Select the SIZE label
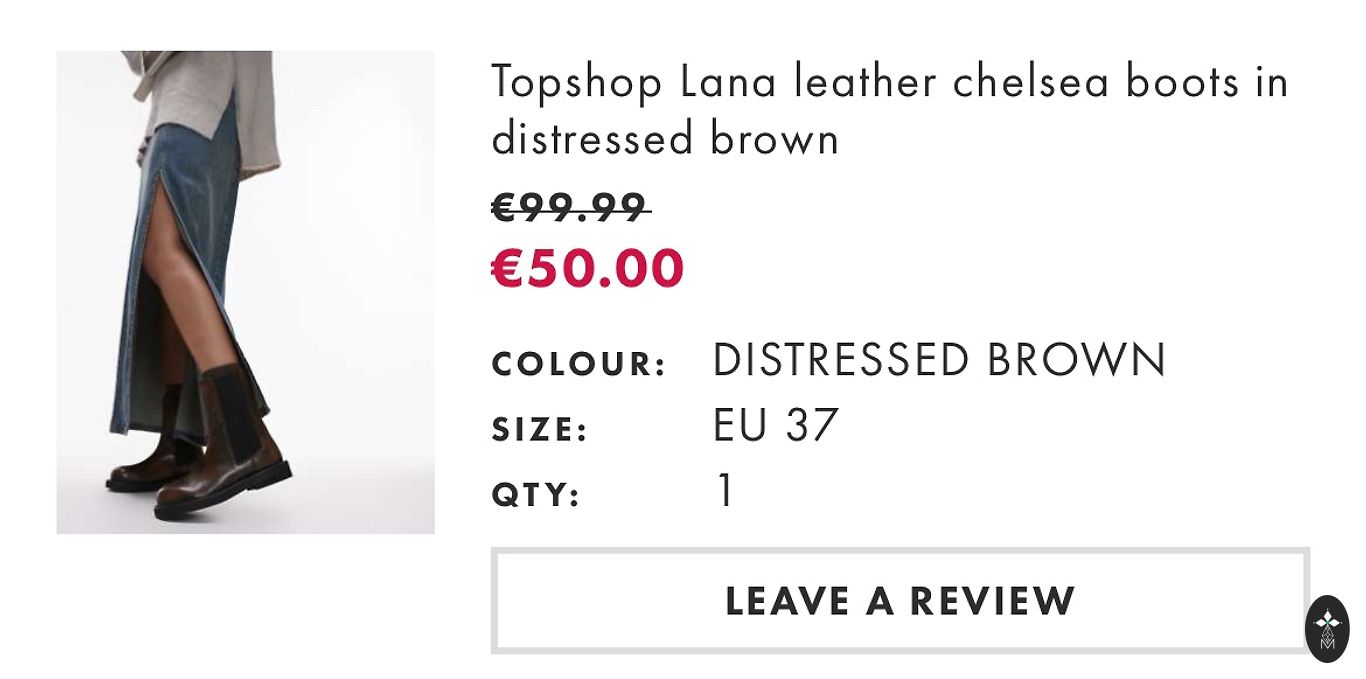The image size is (1366, 679). pos(540,430)
